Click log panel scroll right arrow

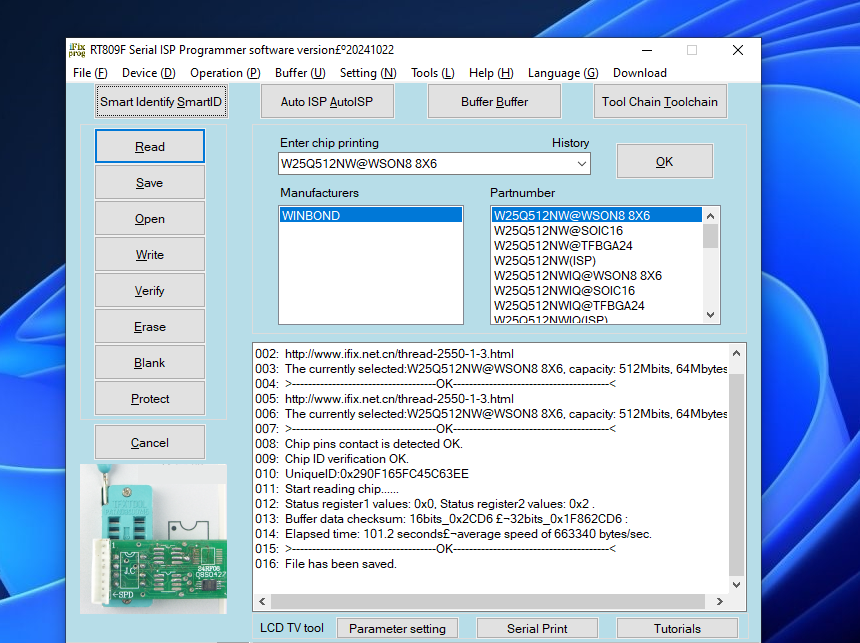tap(720, 602)
